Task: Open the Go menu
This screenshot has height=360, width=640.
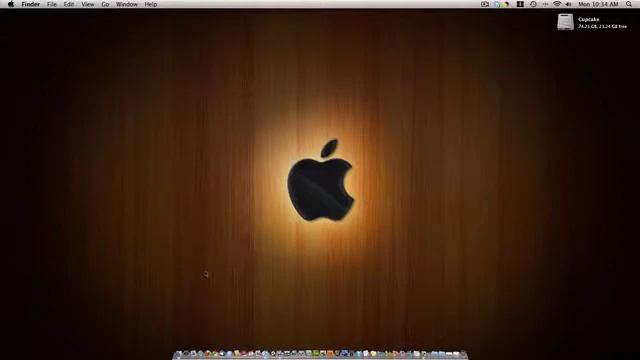Action: click(x=105, y=4)
